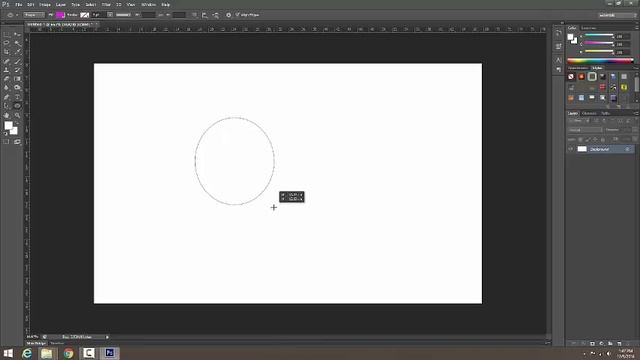Select the Healing Brush tool
Image resolution: width=640 pixels, height=360 pixels.
pyautogui.click(x=6, y=61)
